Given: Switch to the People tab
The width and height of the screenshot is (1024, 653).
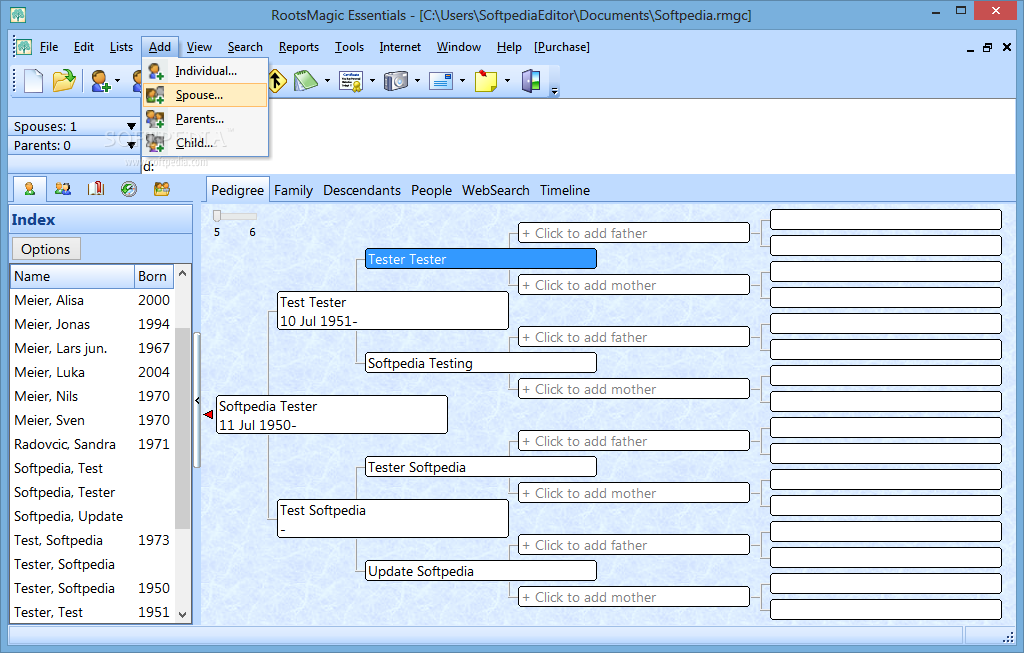Looking at the screenshot, I should (431, 190).
